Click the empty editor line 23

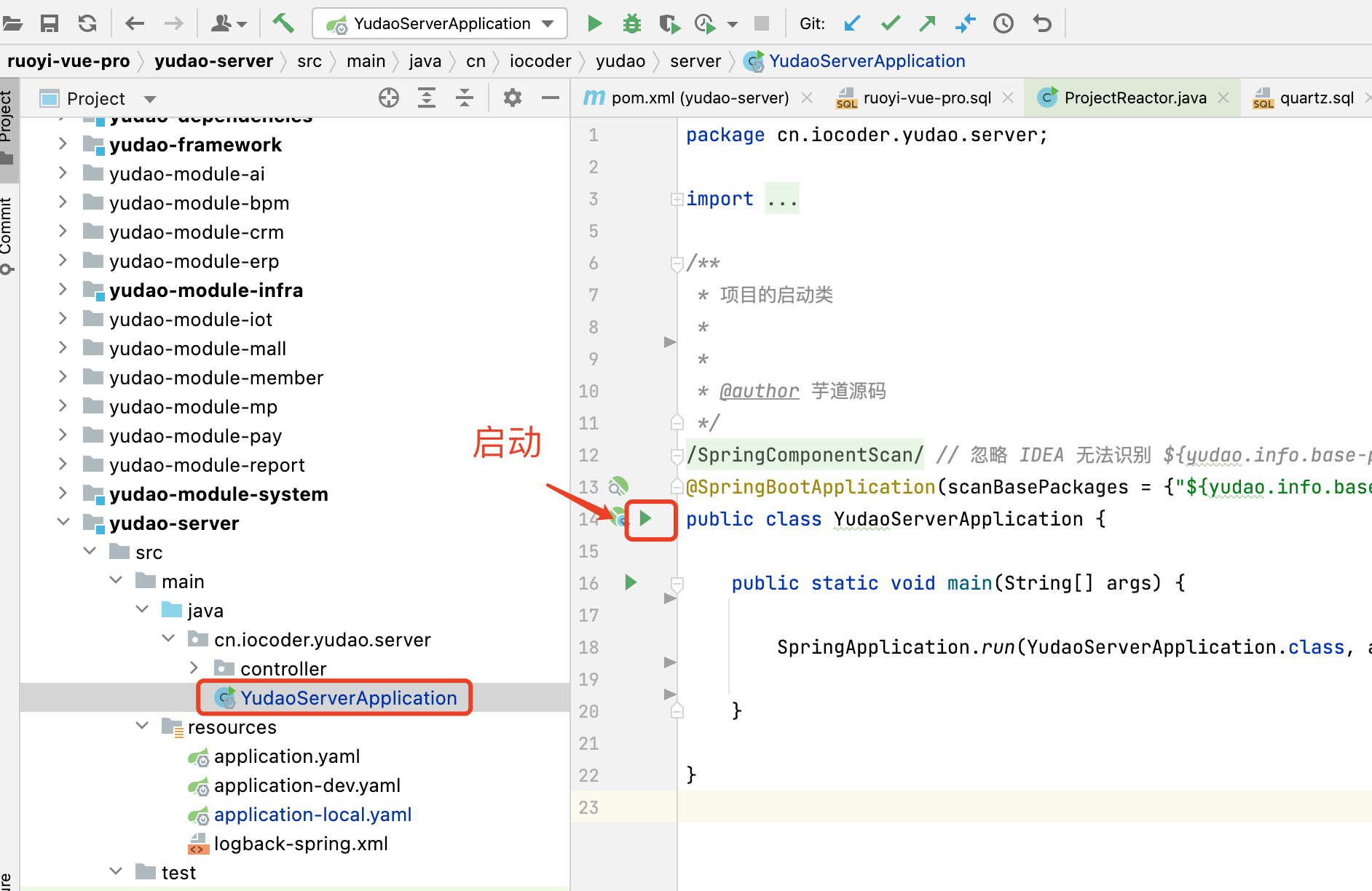point(1025,807)
